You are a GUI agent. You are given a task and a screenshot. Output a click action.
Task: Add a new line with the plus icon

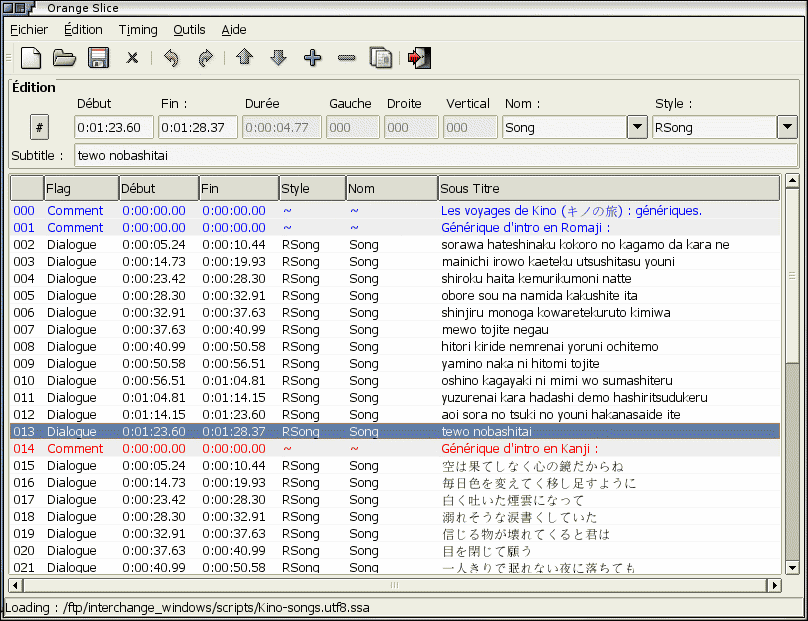click(312, 58)
